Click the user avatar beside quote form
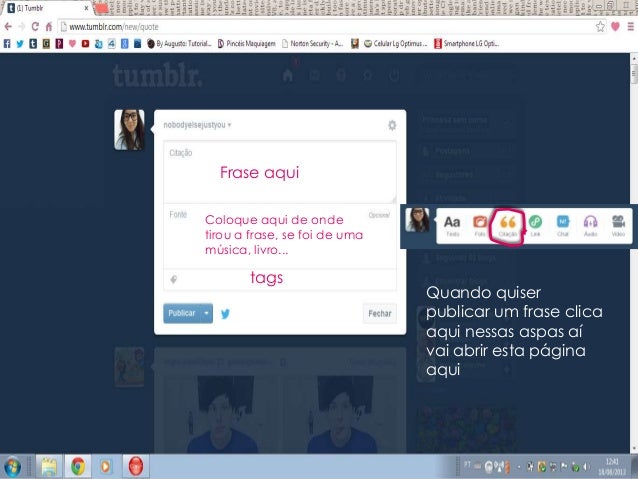Viewport: 638px width, 479px height. coord(129,130)
